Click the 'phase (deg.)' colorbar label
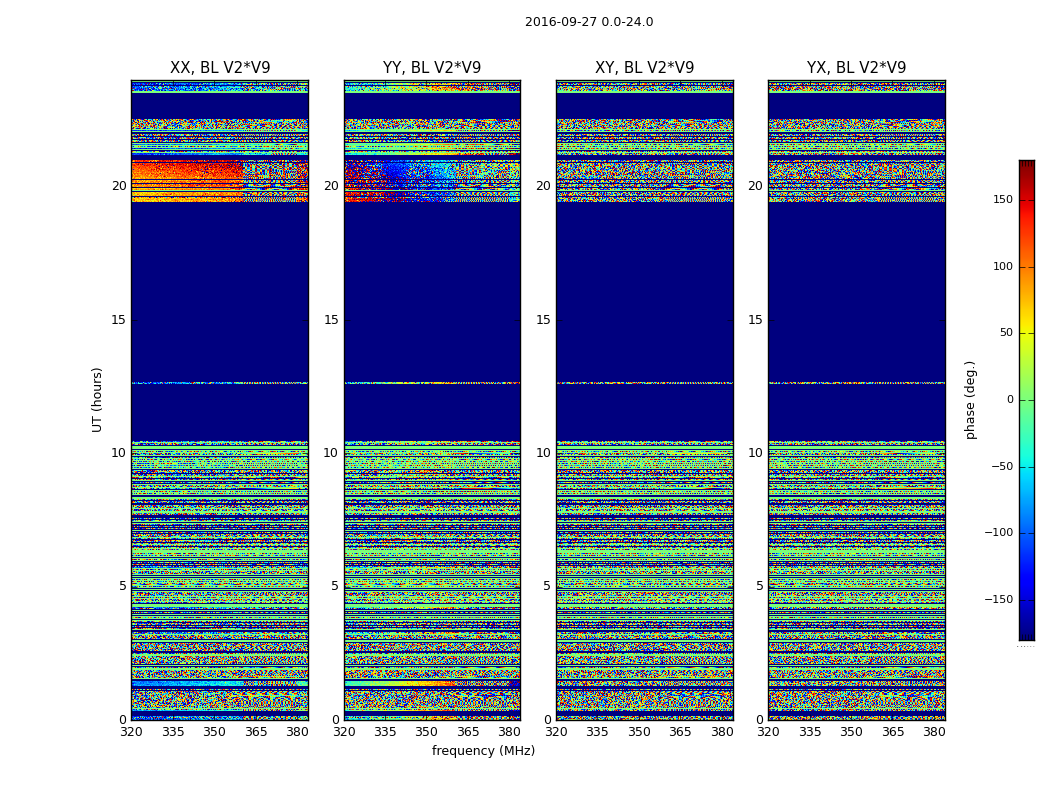1050x800 pixels. coord(970,400)
